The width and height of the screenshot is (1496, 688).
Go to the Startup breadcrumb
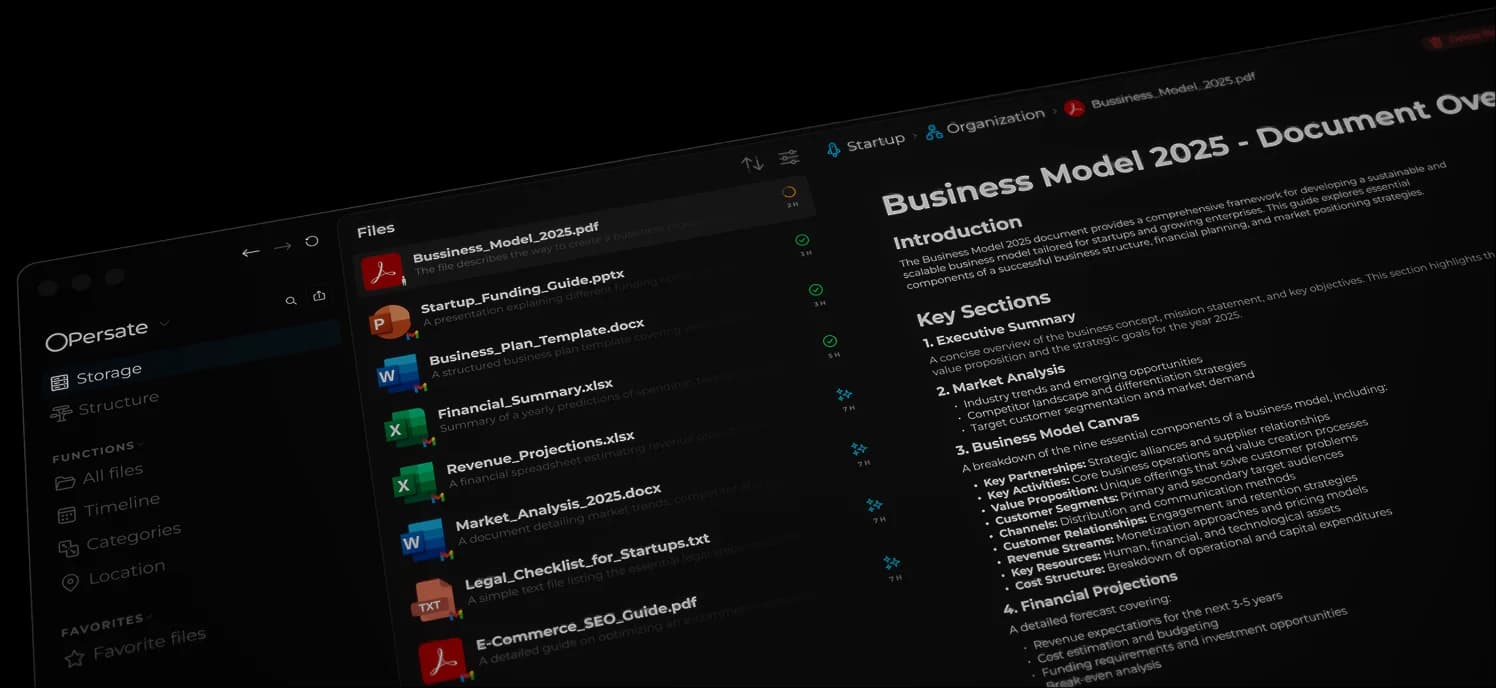click(x=866, y=144)
